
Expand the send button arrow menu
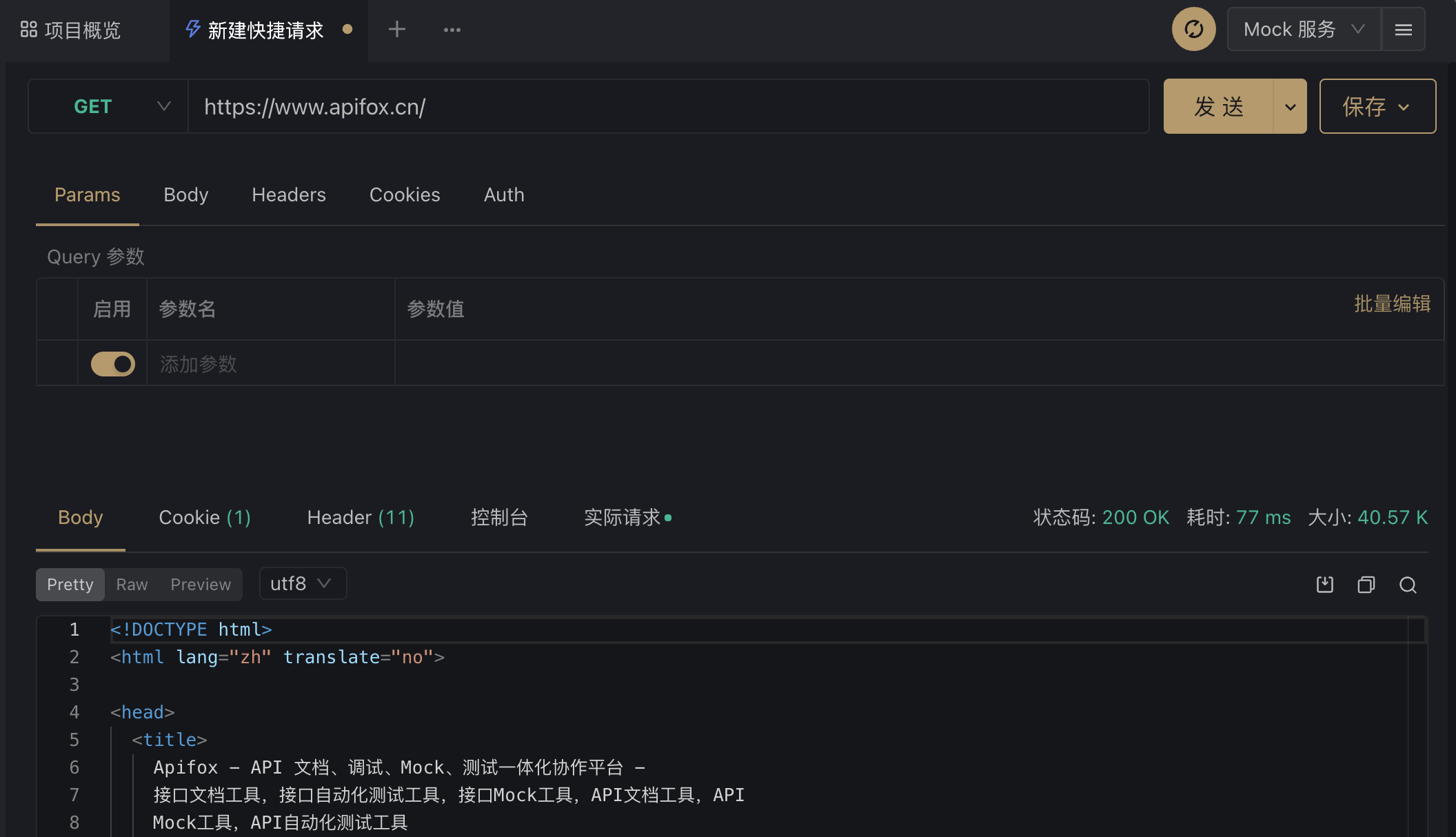pyautogui.click(x=1290, y=106)
